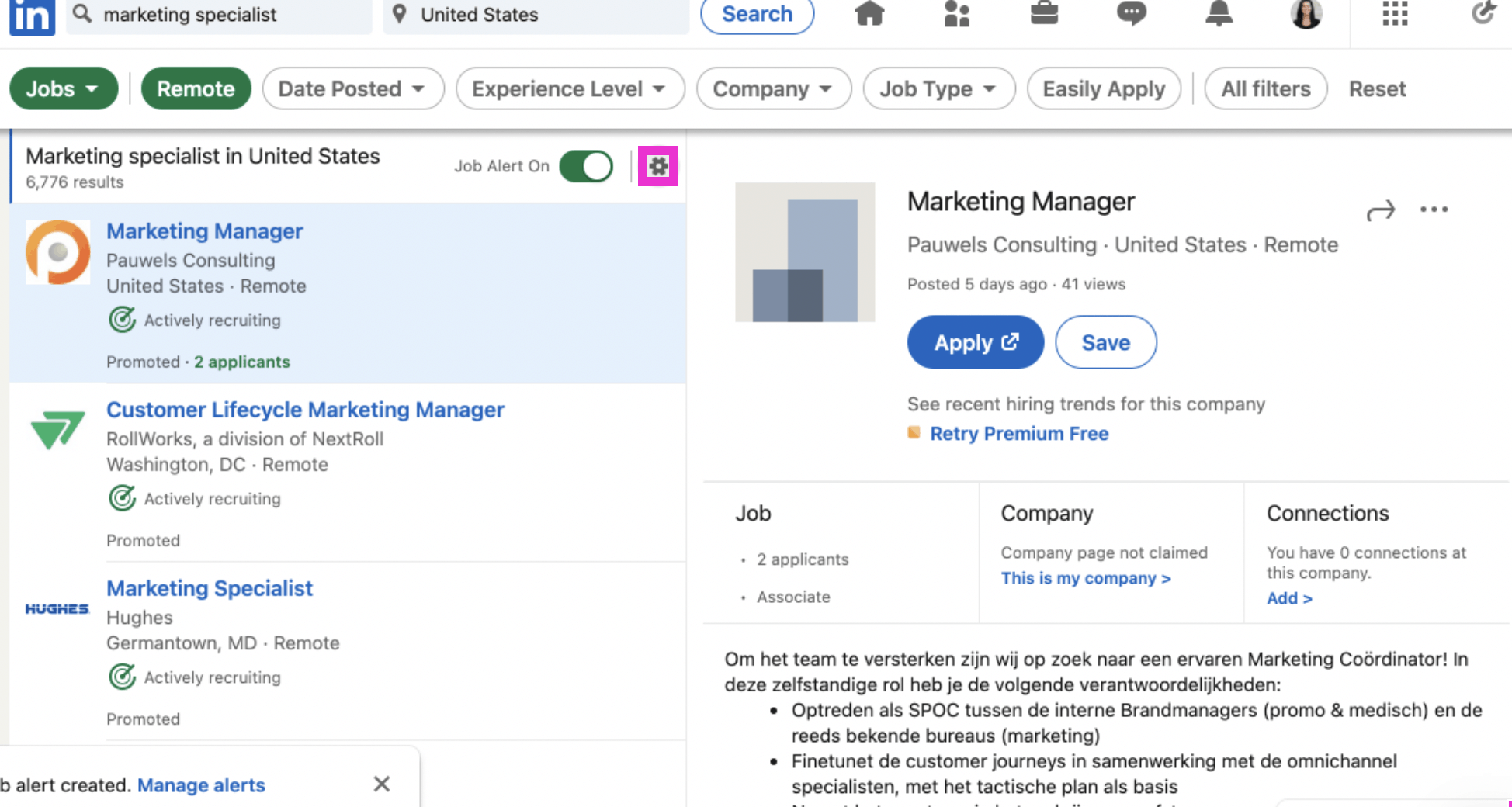The width and height of the screenshot is (1512, 807).
Task: Click the 6,776 results count text
Action: [75, 182]
